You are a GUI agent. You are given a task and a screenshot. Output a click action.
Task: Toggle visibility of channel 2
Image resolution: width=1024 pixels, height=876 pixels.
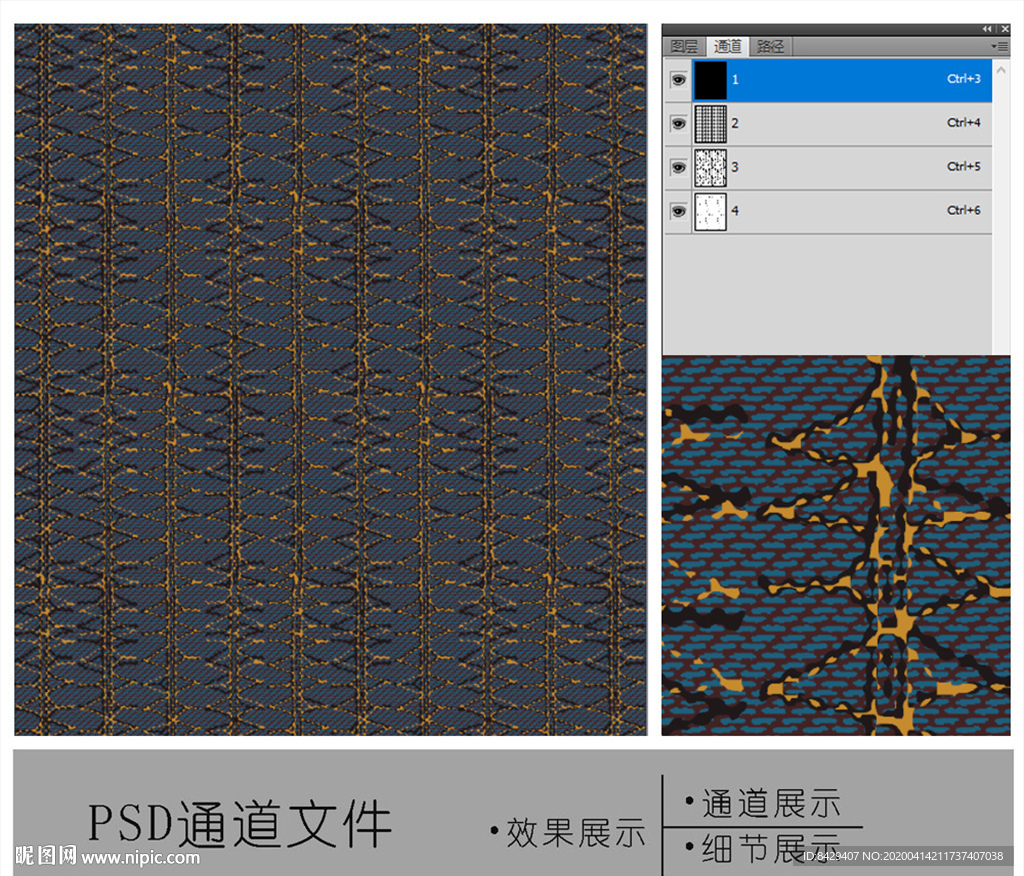[679, 123]
